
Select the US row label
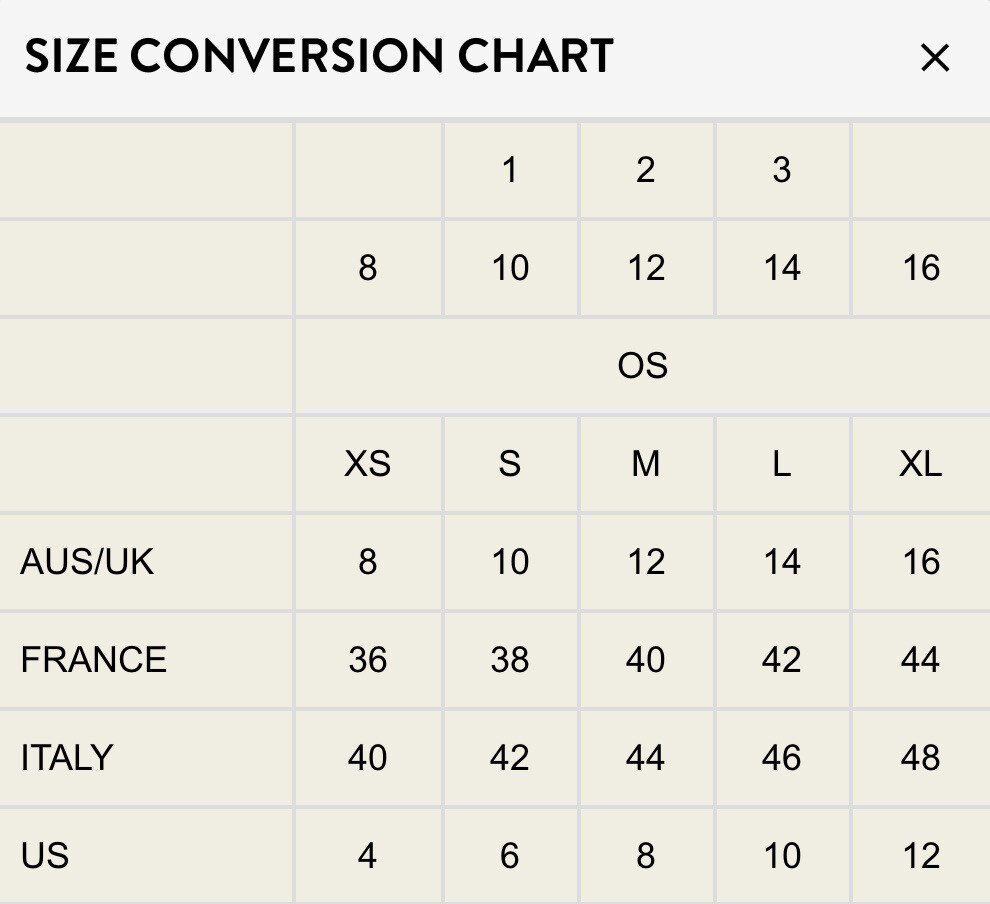pyautogui.click(x=45, y=855)
